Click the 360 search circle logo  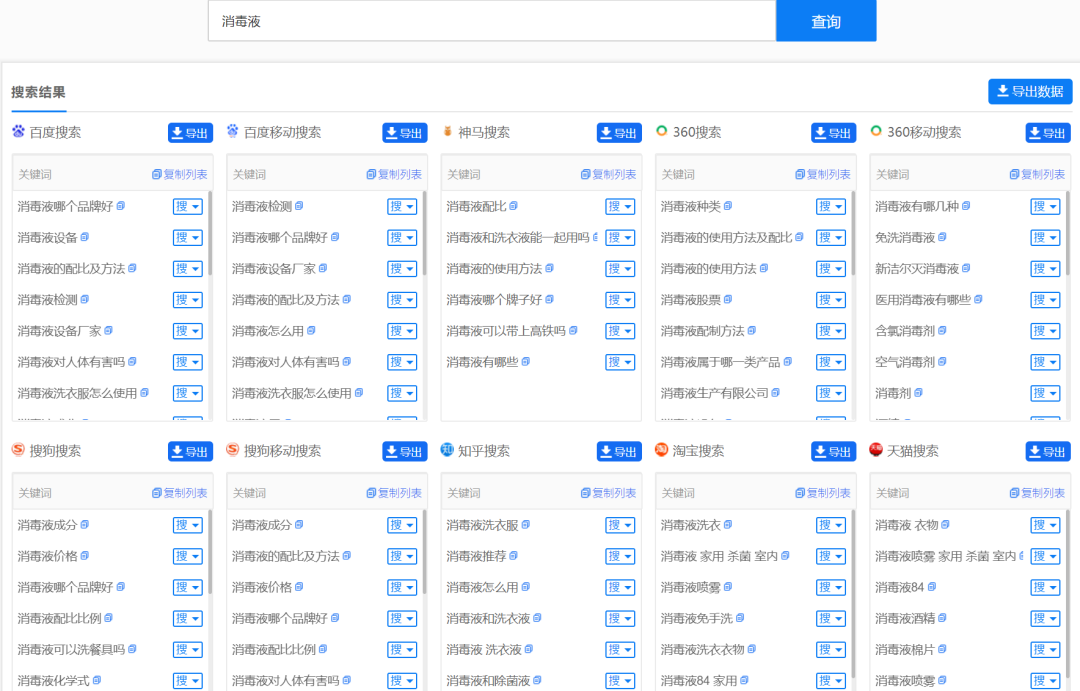(x=661, y=131)
